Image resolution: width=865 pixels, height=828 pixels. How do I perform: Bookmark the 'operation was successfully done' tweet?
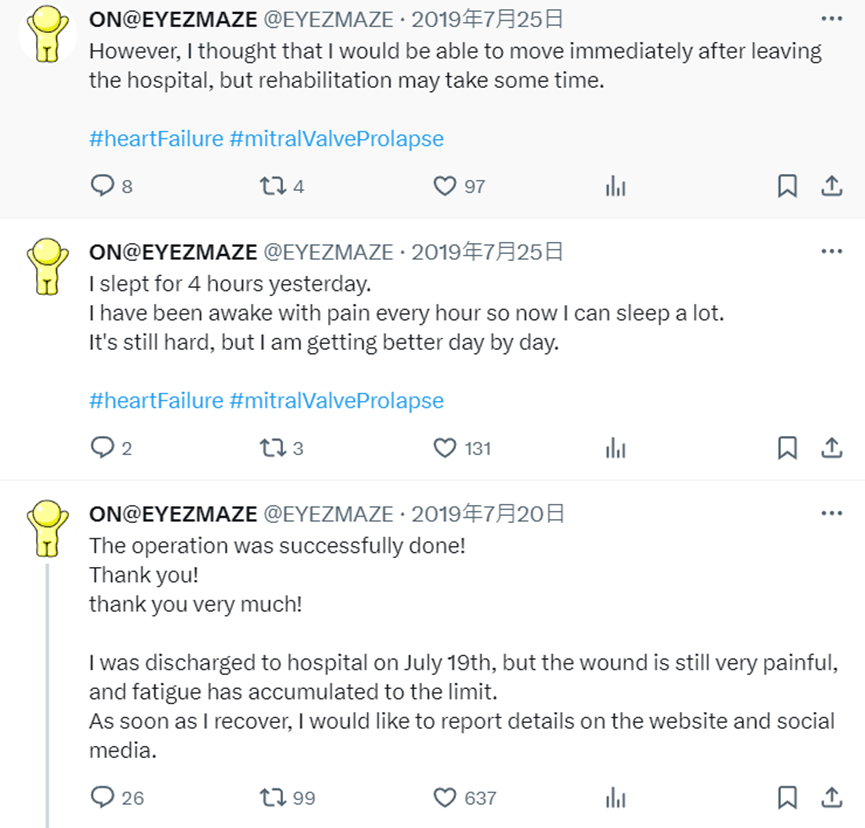pos(787,797)
